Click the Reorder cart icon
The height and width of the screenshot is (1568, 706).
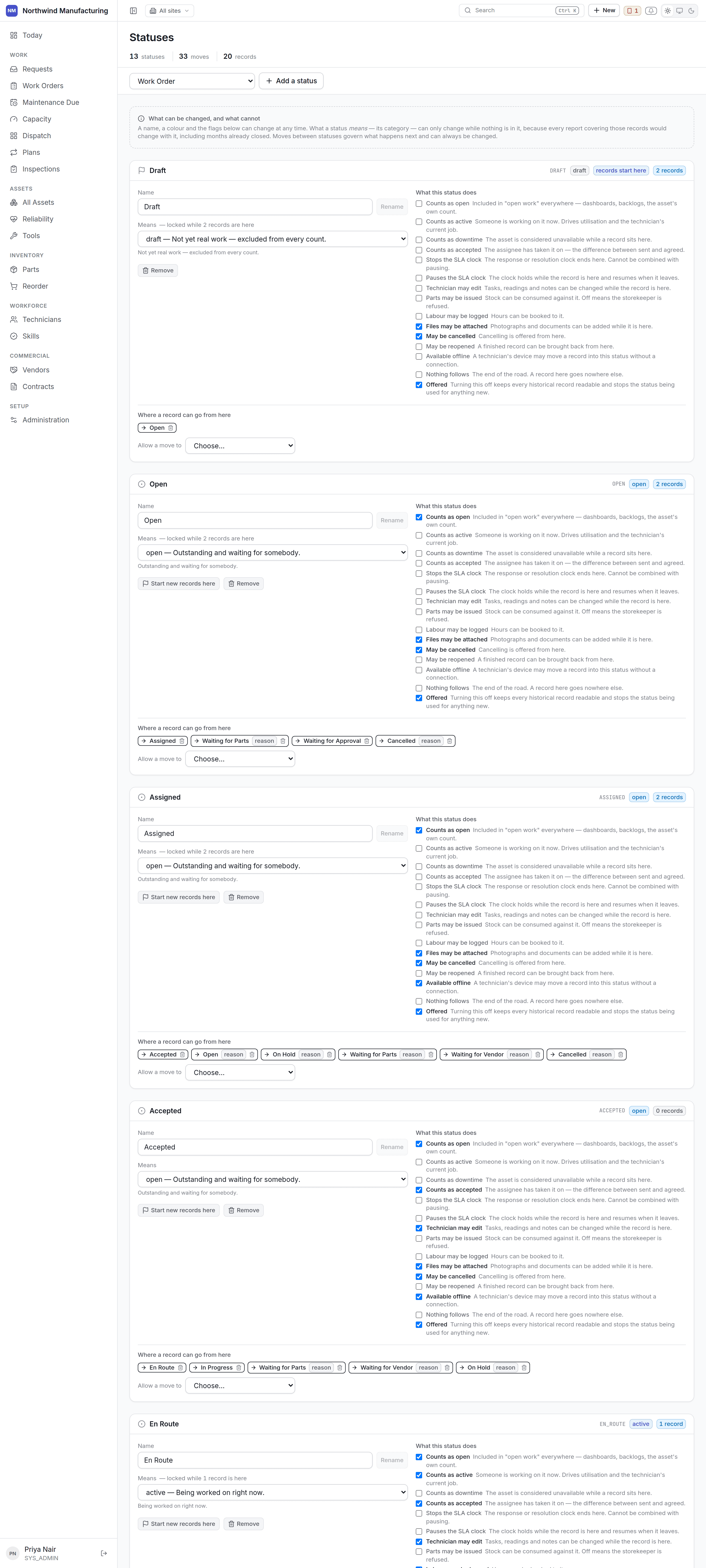click(14, 286)
